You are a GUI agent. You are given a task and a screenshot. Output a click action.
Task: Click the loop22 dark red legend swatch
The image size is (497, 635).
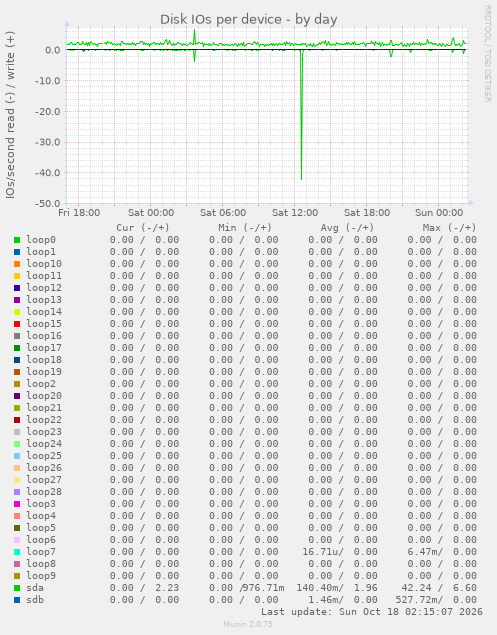(17, 420)
